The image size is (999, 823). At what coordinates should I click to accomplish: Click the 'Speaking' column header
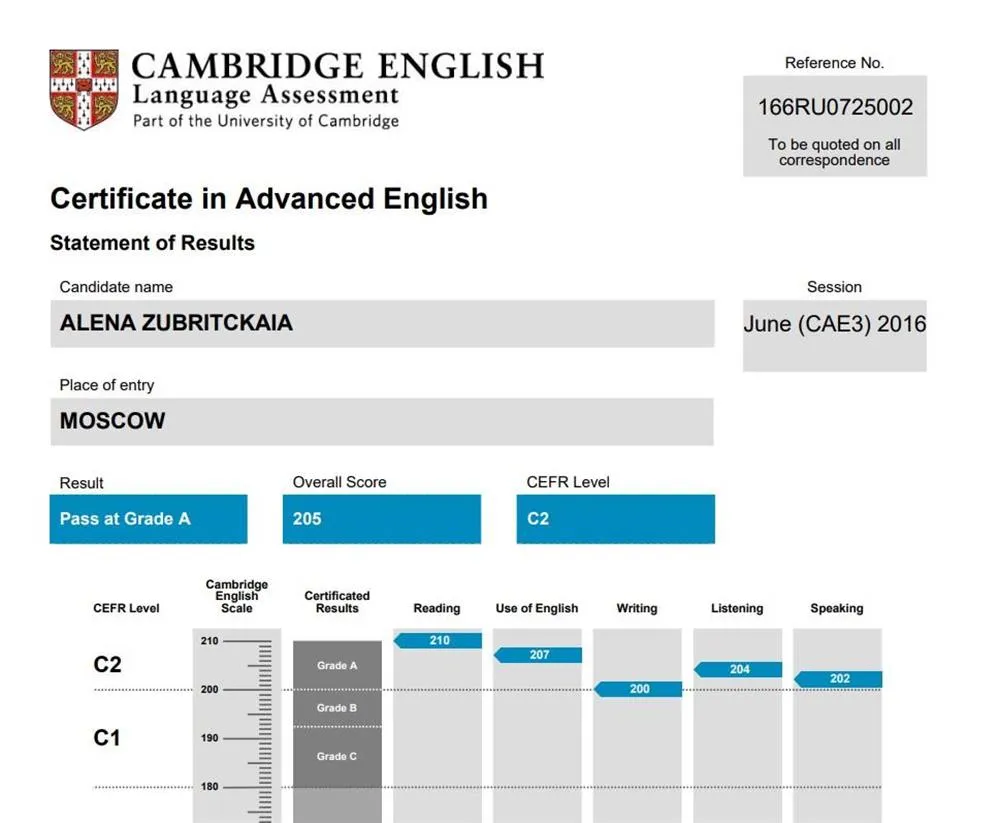(x=837, y=608)
